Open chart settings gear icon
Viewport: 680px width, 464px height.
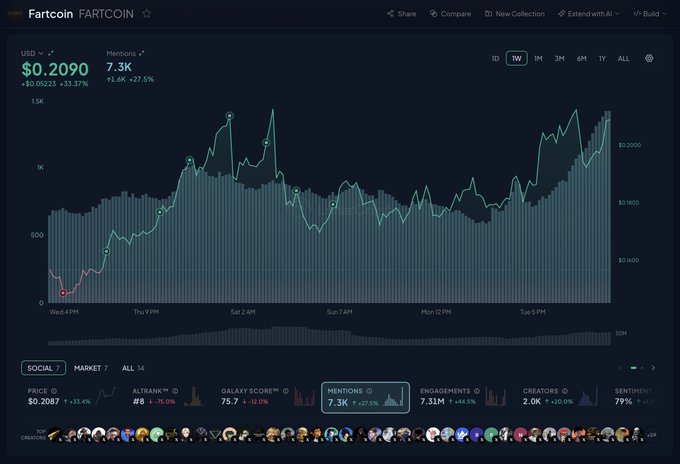pos(649,58)
